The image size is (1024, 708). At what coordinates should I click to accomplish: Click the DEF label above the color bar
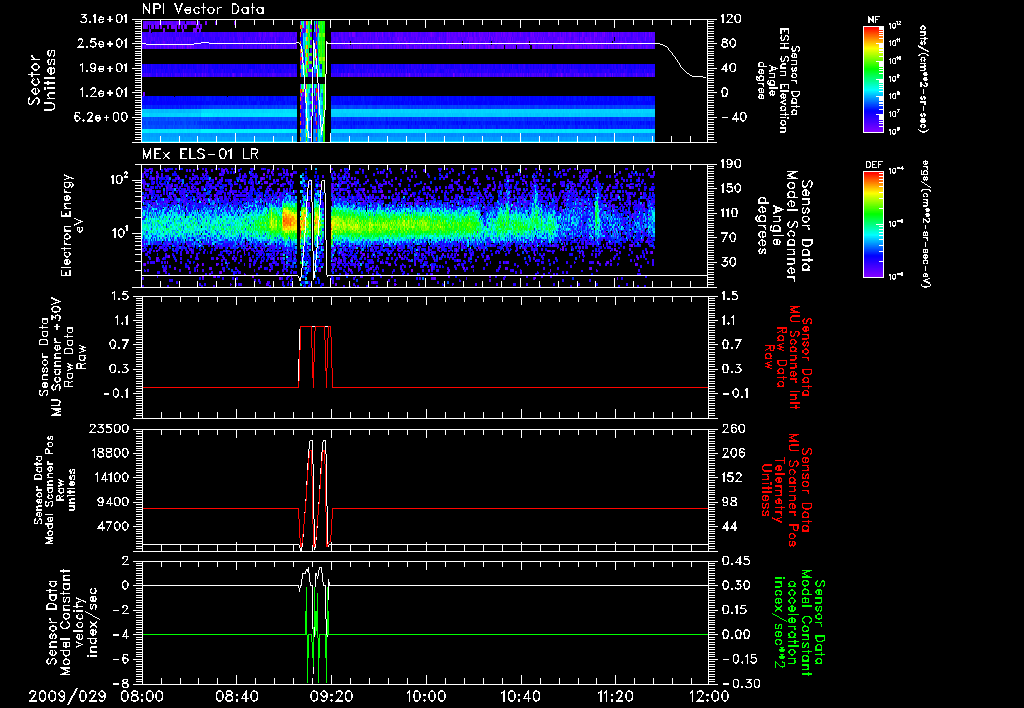tap(873, 165)
